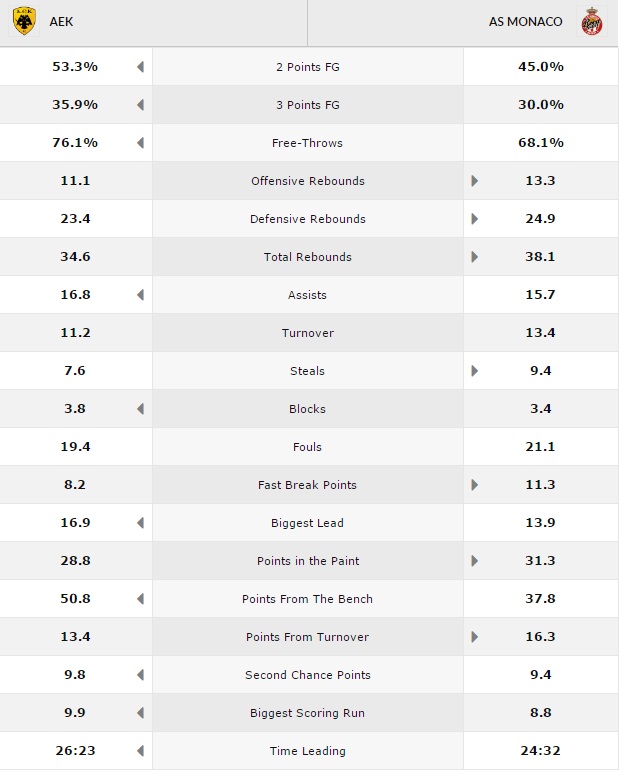Image resolution: width=619 pixels, height=773 pixels.
Task: Click the Turnover stat label
Action: pos(307,333)
